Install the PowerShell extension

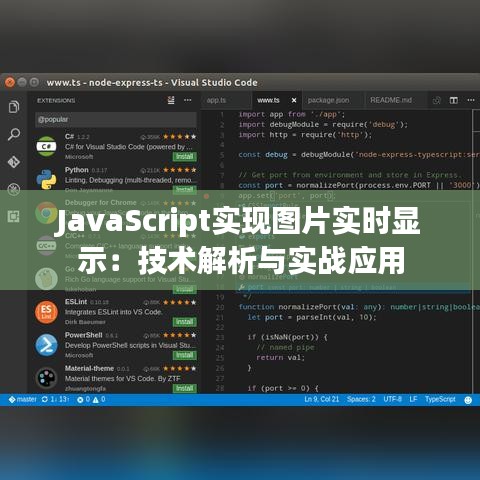point(185,355)
